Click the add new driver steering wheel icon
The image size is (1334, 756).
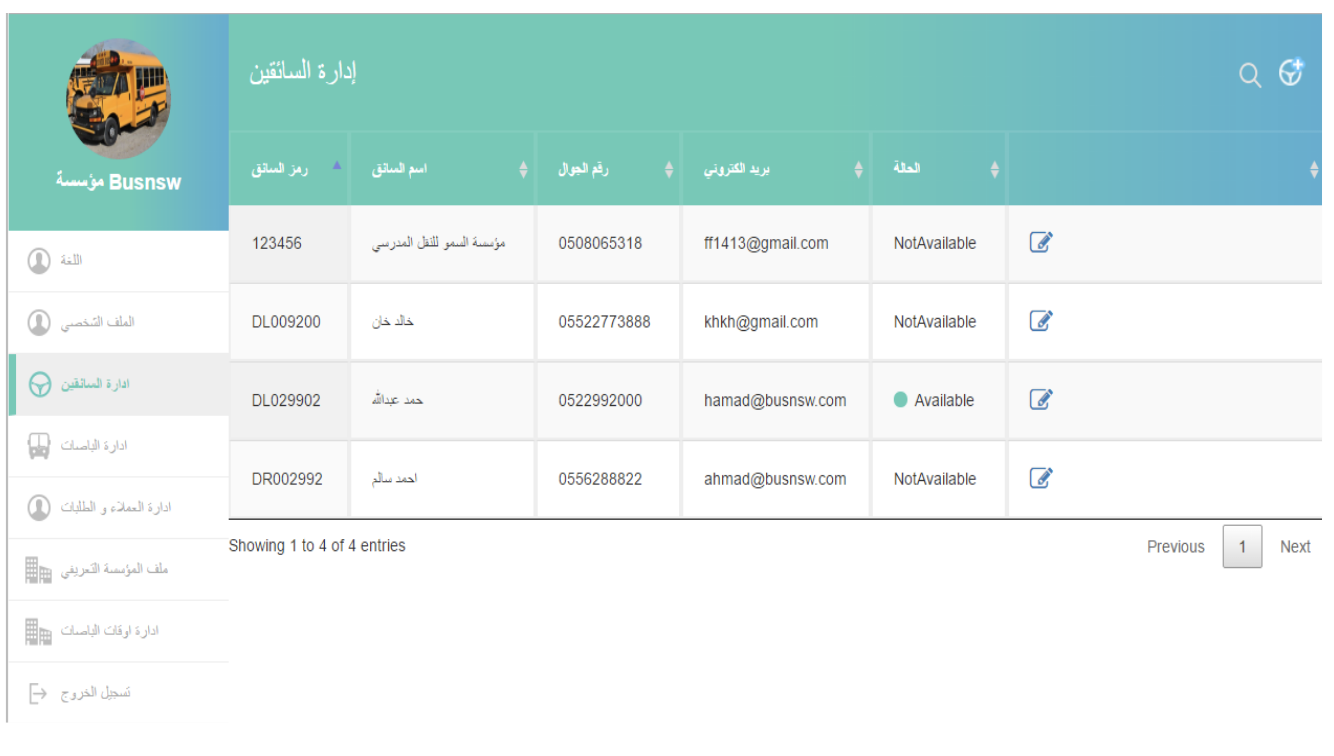tap(1292, 73)
